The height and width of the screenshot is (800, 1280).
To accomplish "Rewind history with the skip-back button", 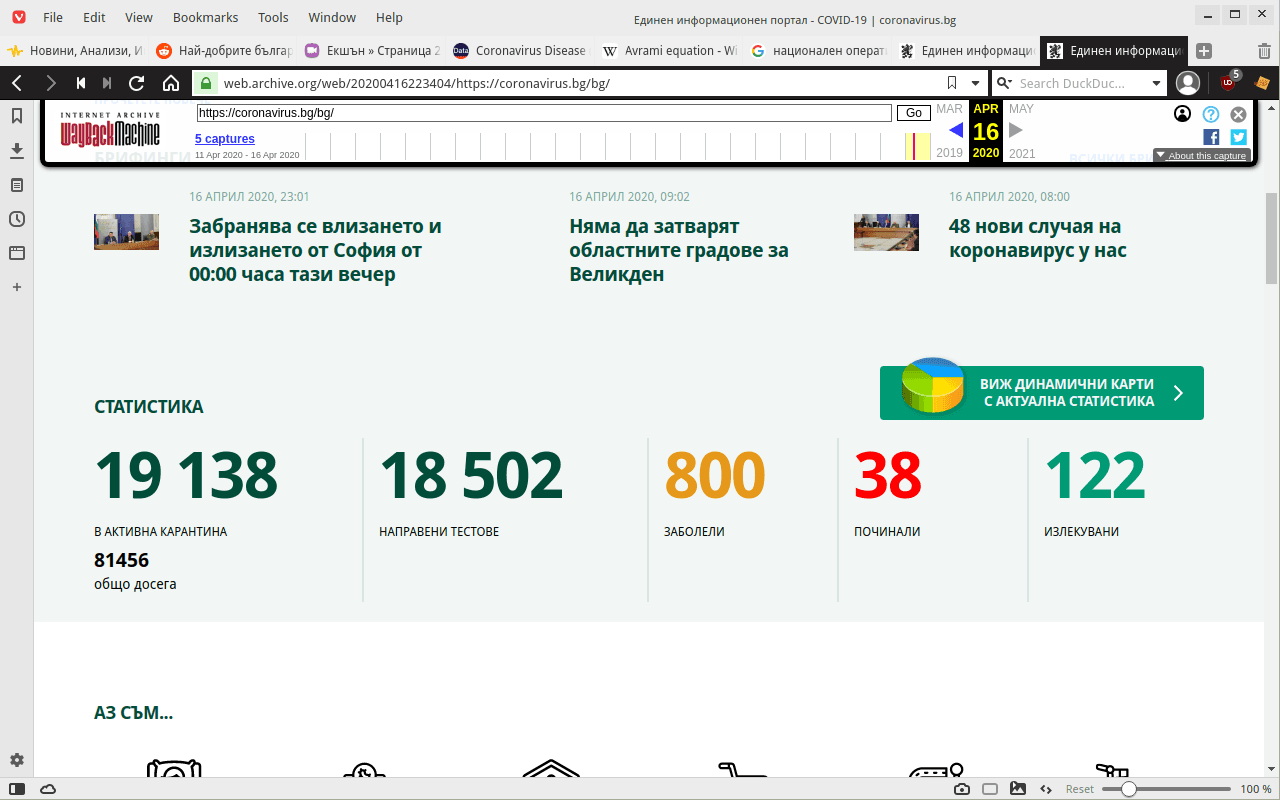I will coord(81,83).
